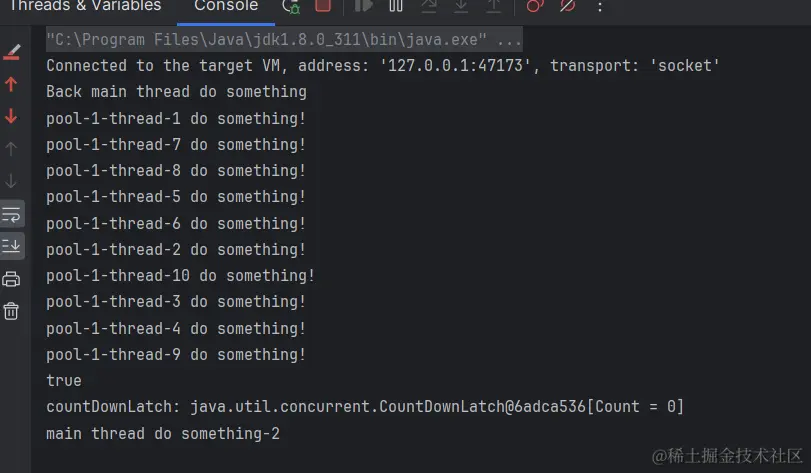Resume program execution
The image size is (811, 473).
point(364,6)
